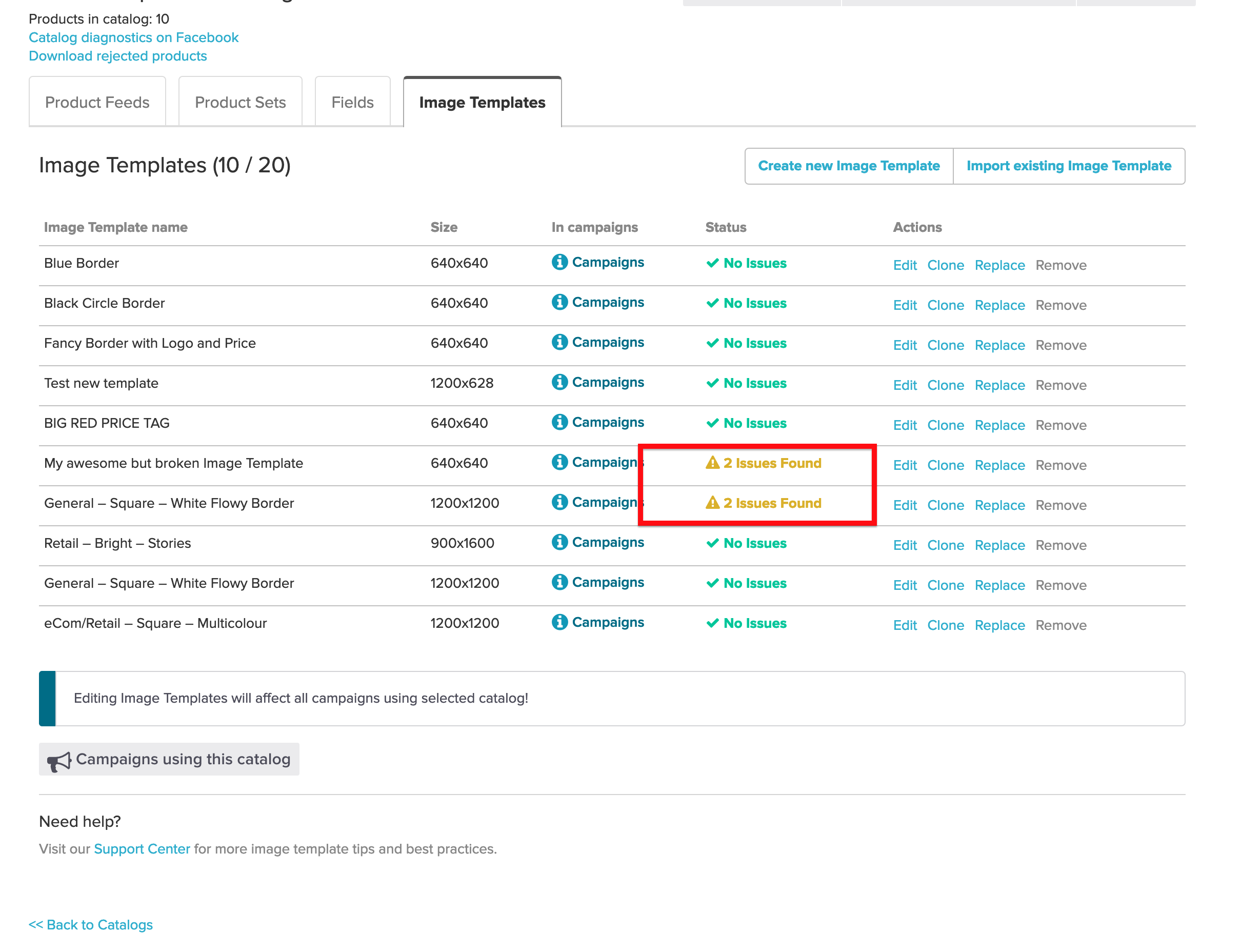The image size is (1241, 952).
Task: Click the Retail – Bright – Stories name
Action: point(117,543)
